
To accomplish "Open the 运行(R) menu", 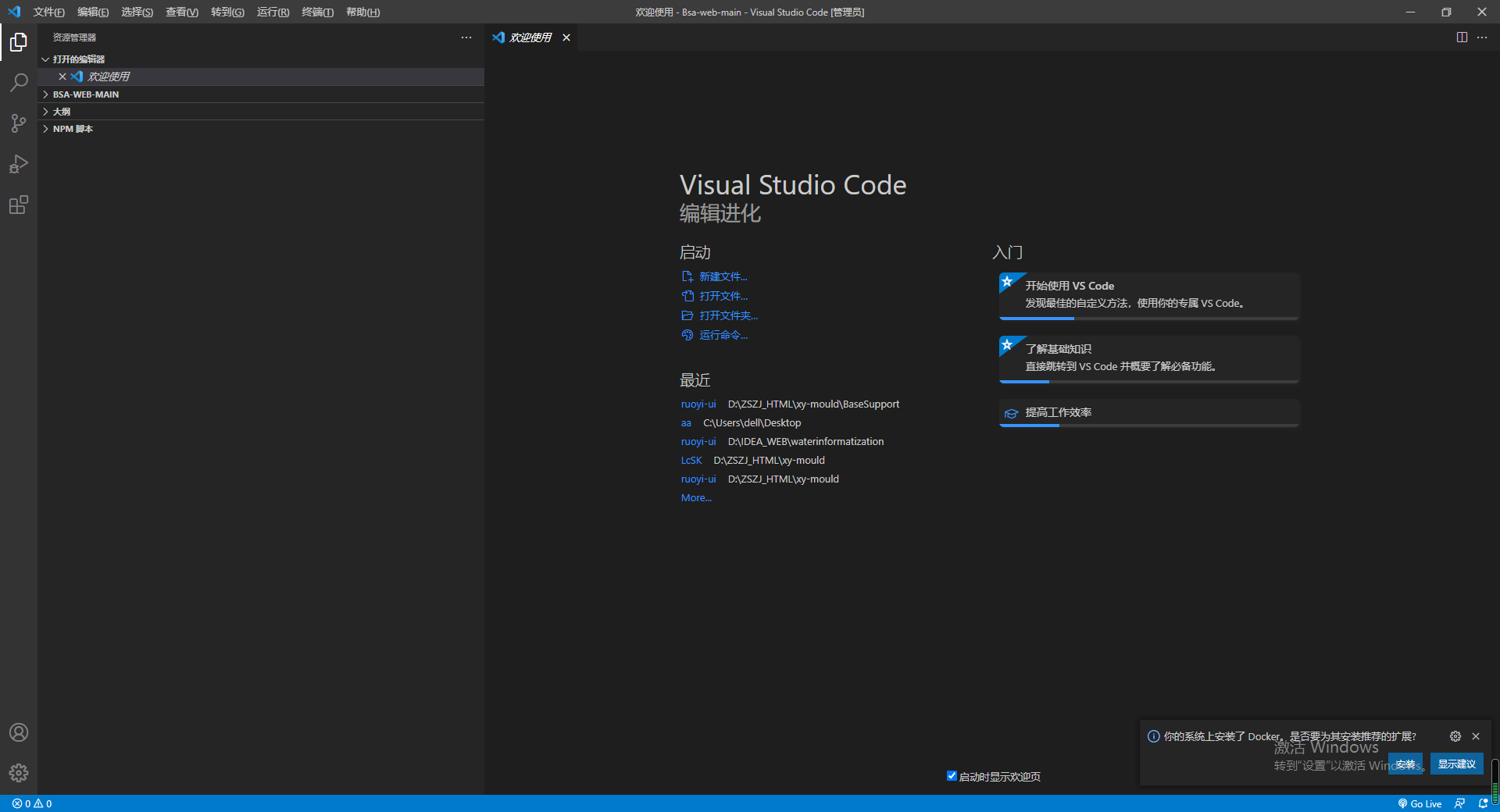I will tap(273, 12).
